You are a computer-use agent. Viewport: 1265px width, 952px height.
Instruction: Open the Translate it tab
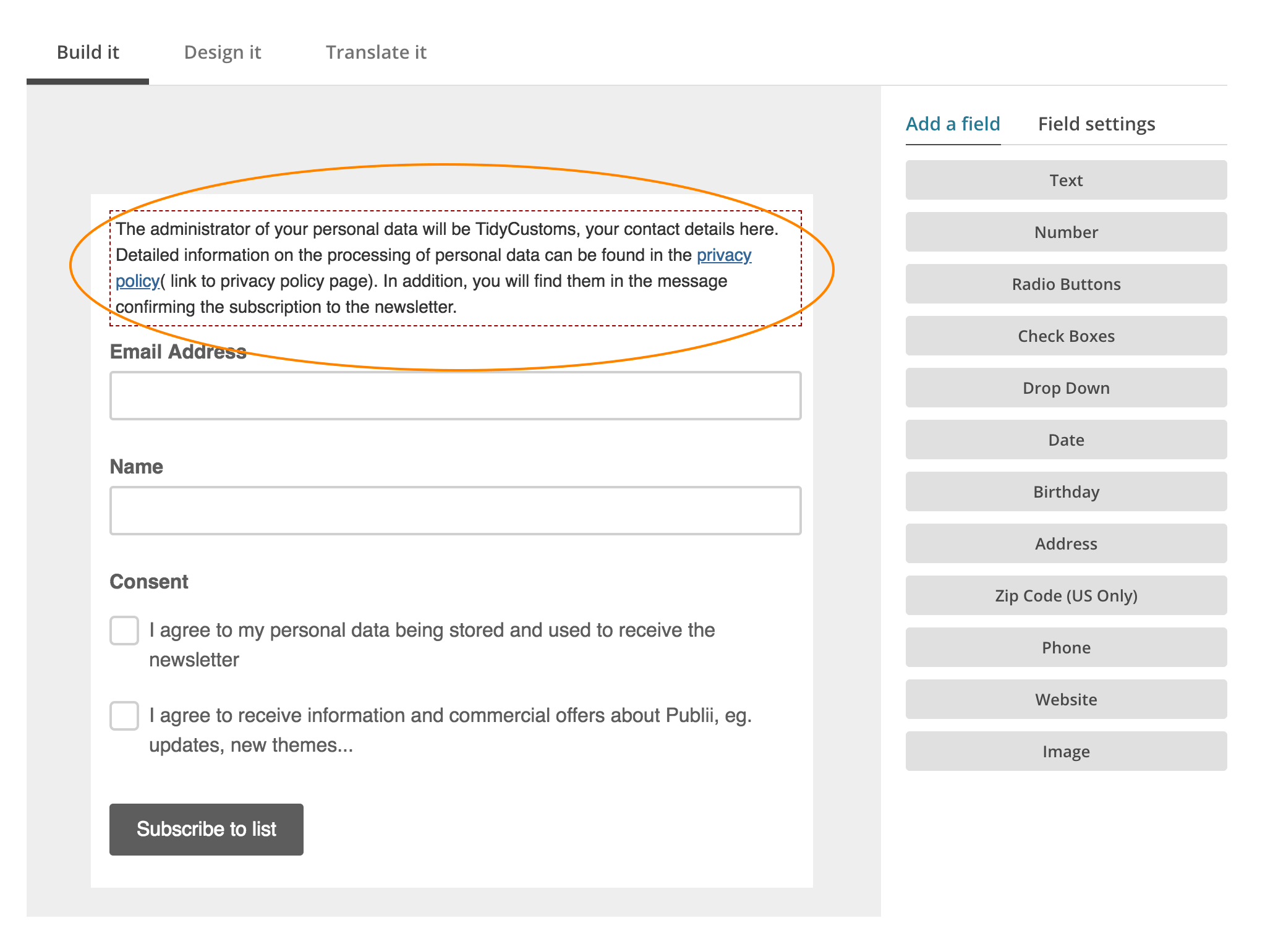click(376, 53)
